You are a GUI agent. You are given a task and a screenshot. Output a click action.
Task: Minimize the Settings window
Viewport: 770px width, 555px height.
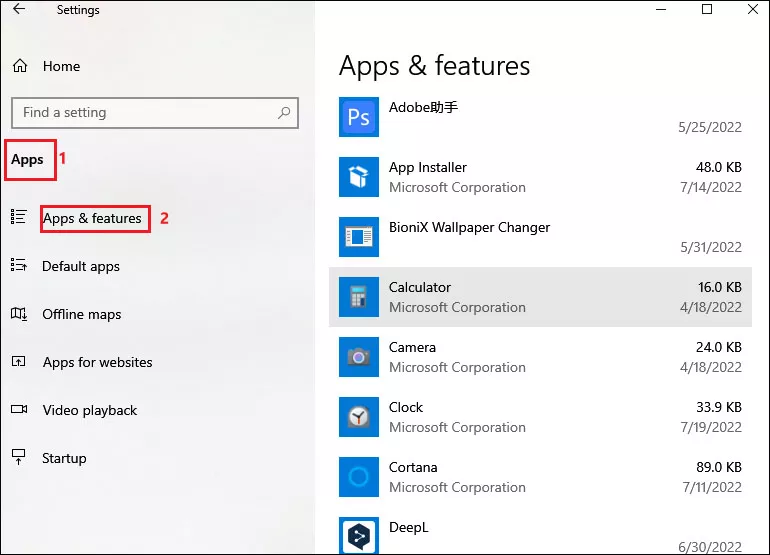point(661,9)
